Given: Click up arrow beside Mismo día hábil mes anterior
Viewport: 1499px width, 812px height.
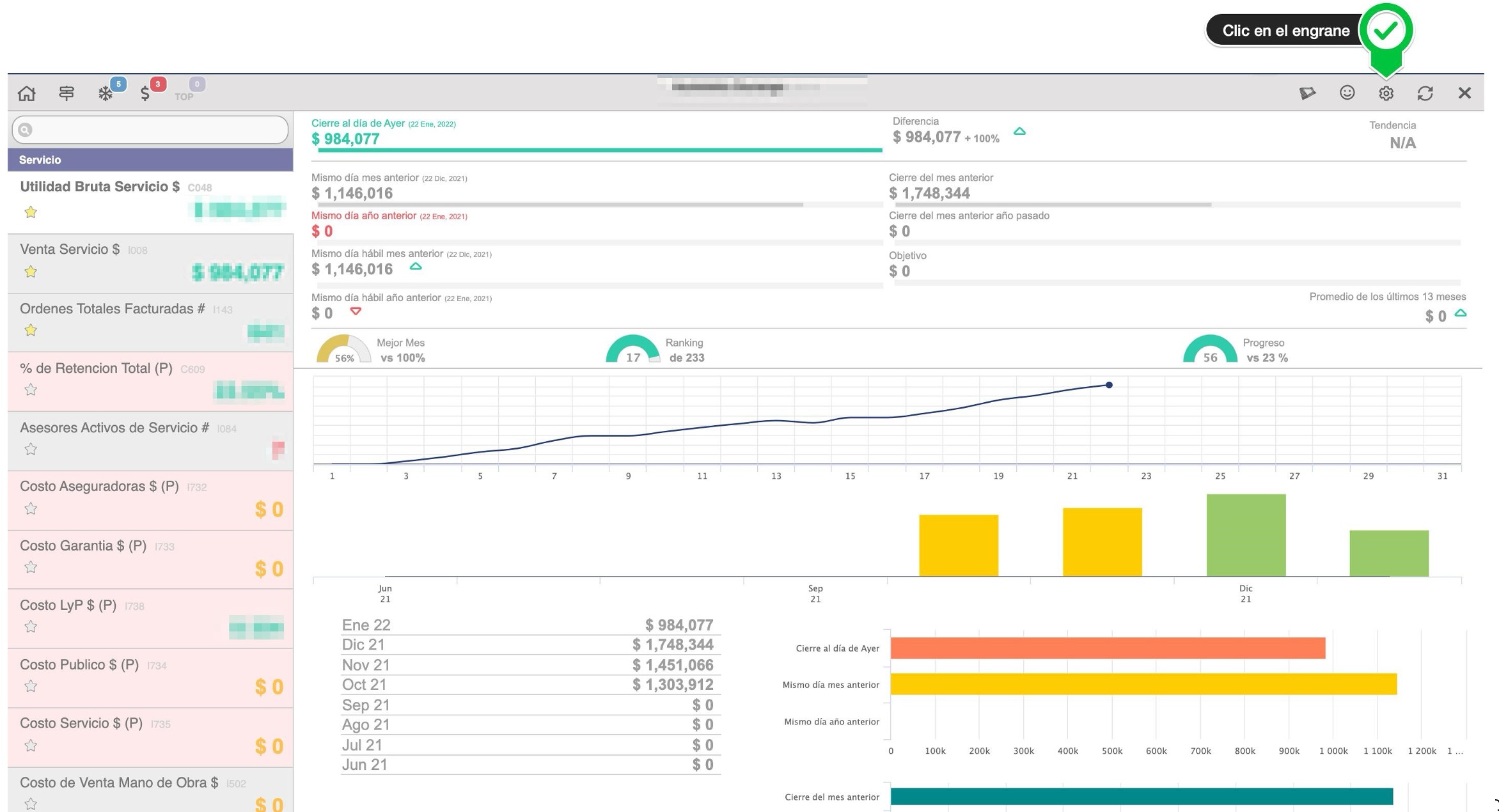Looking at the screenshot, I should [416, 267].
